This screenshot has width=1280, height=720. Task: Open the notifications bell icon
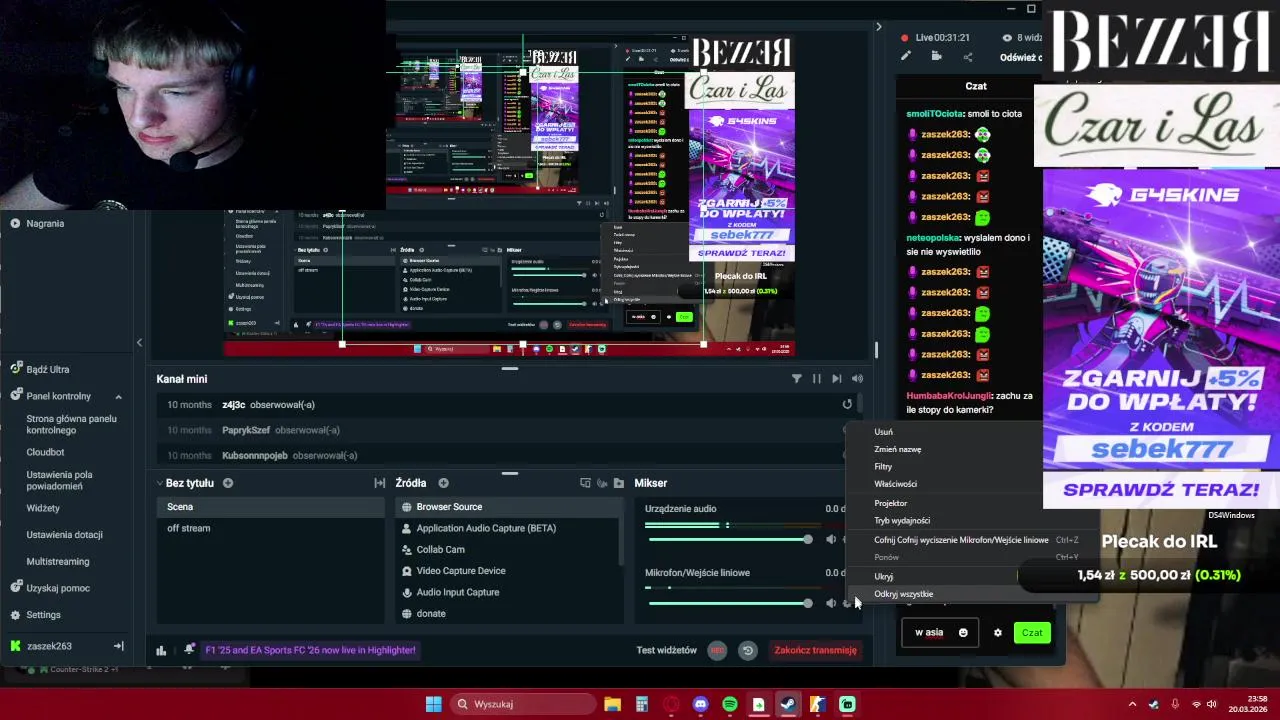tap(189, 650)
